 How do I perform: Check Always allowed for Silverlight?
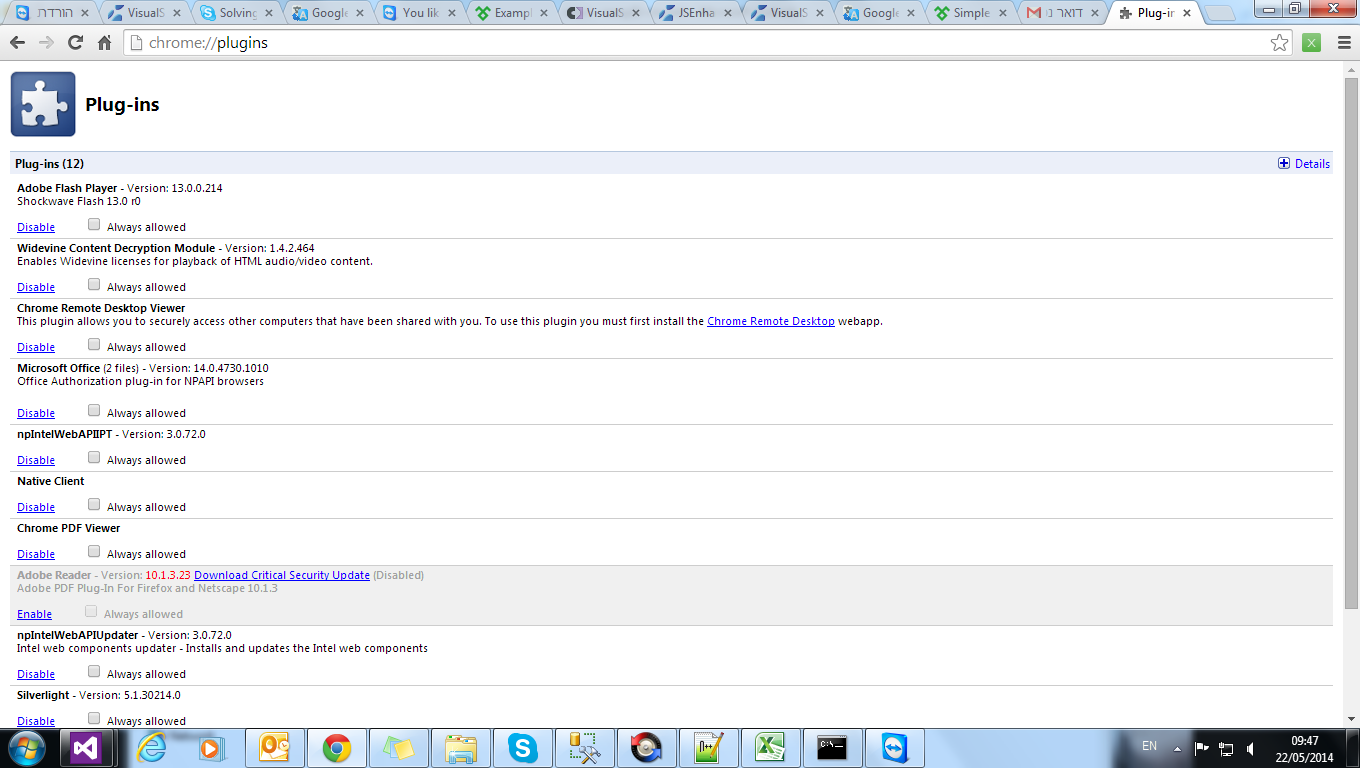(94, 718)
